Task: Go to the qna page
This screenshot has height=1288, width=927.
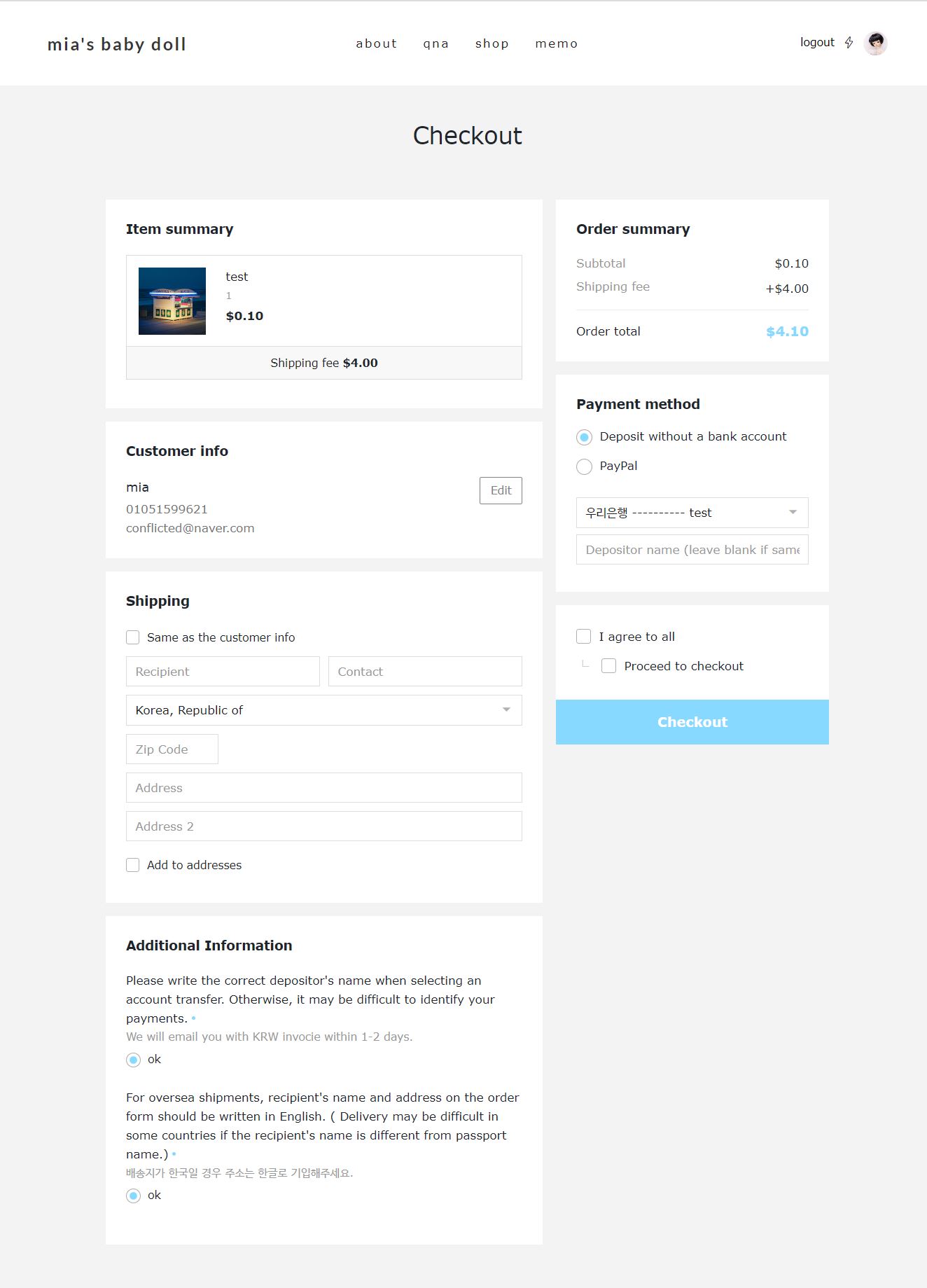Action: (435, 43)
